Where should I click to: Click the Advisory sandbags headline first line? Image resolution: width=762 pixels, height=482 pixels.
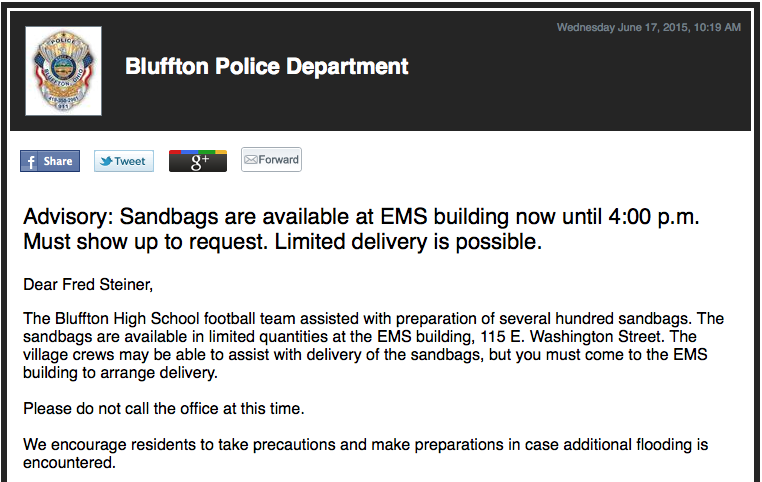click(x=361, y=217)
